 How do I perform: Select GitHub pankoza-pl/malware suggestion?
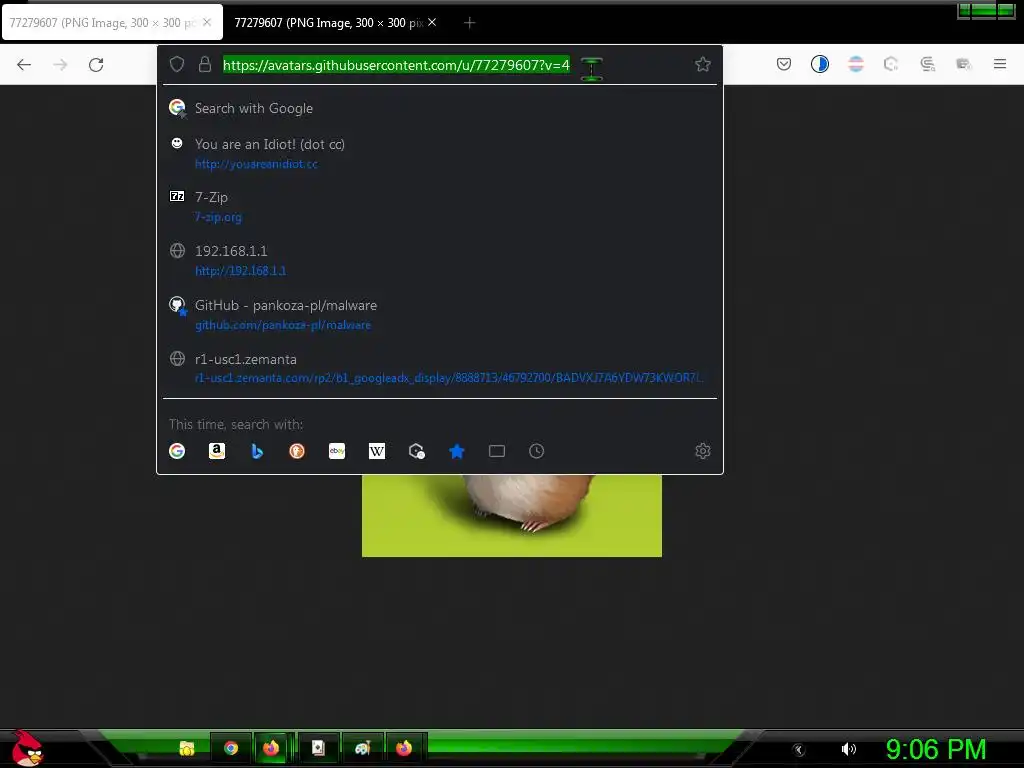click(440, 314)
